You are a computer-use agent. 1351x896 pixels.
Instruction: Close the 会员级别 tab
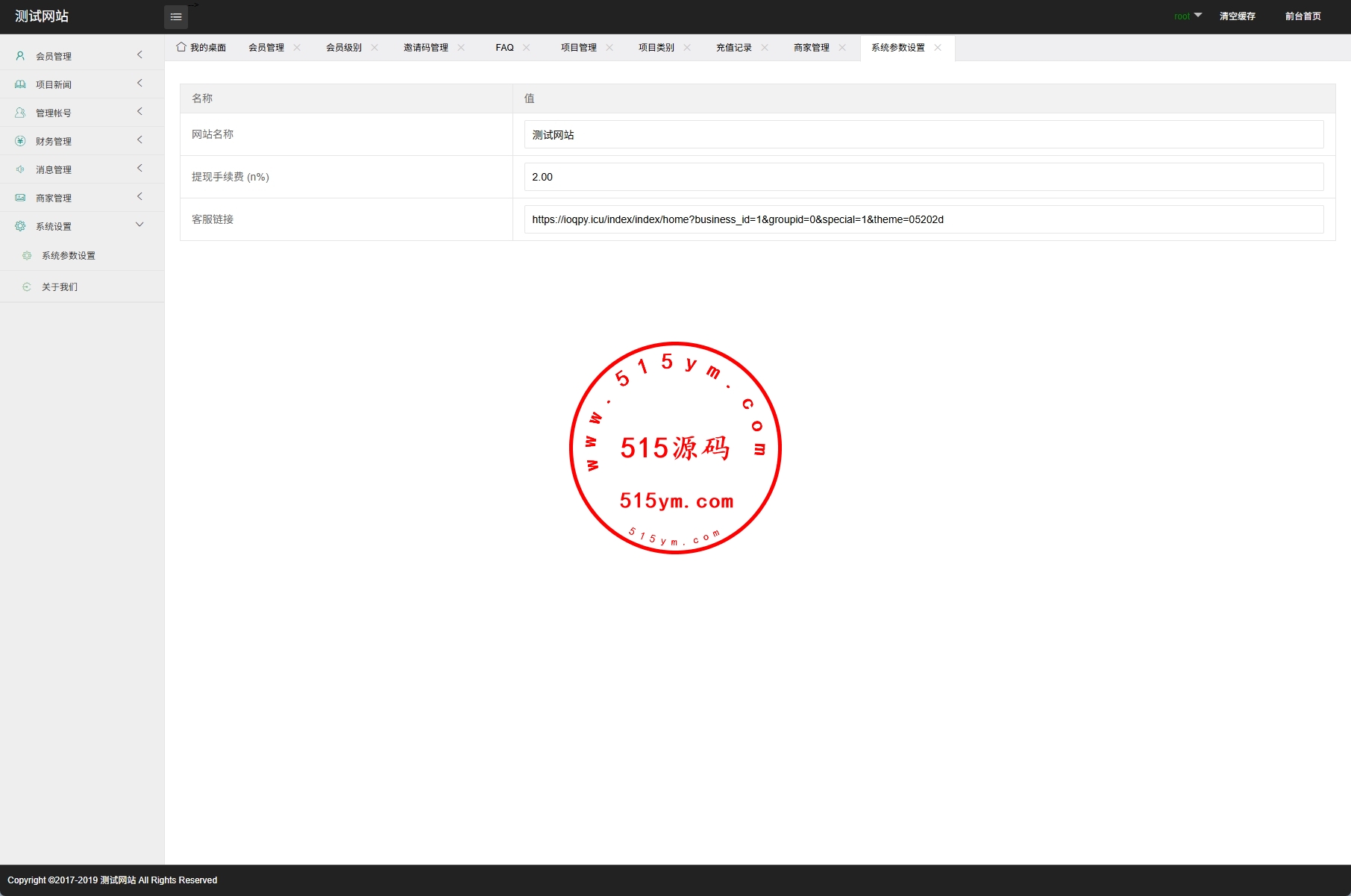(374, 48)
